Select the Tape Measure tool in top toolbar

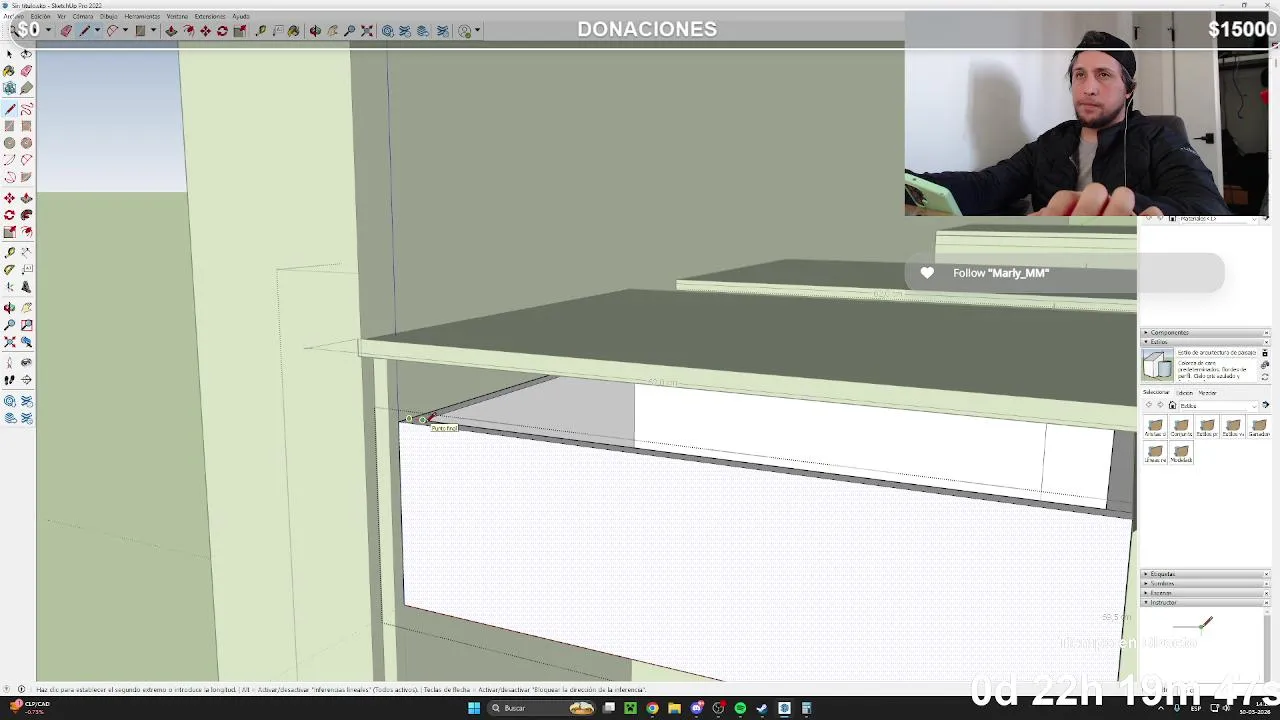point(260,31)
